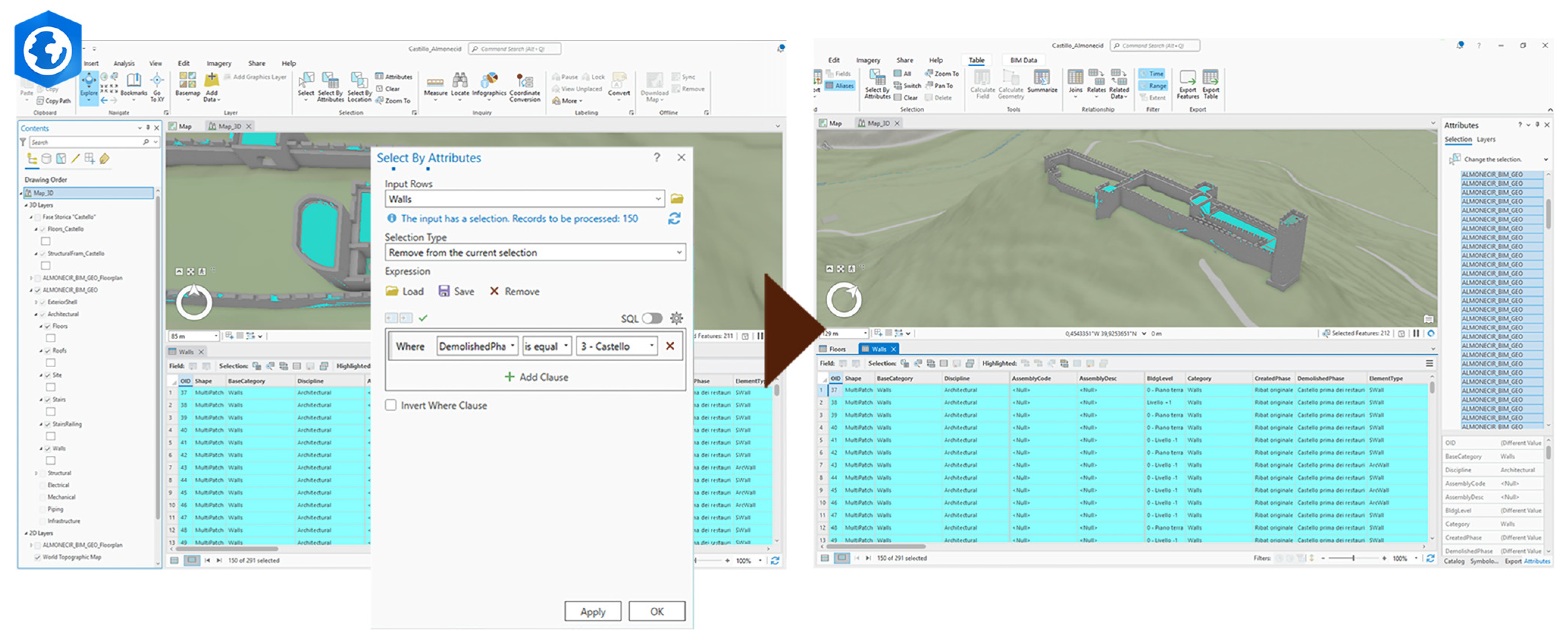The image size is (1568, 644).
Task: Click the Apply button
Action: [592, 611]
